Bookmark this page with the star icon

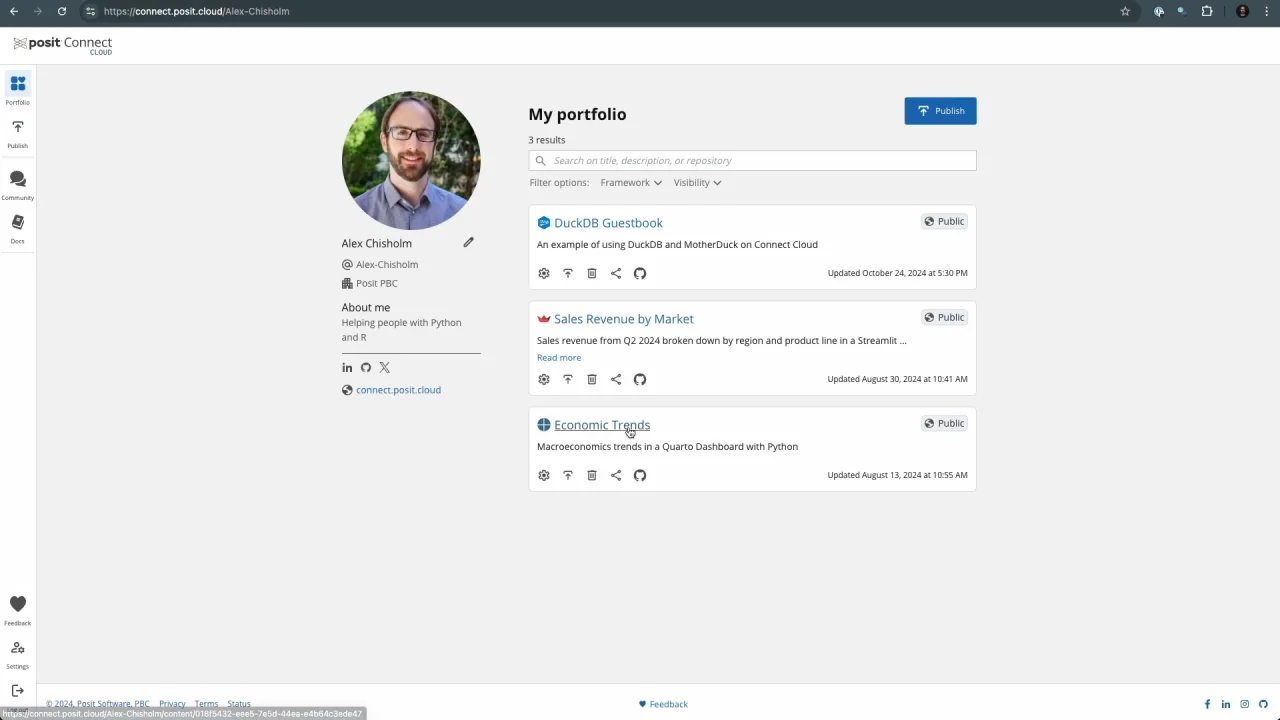pos(1125,11)
